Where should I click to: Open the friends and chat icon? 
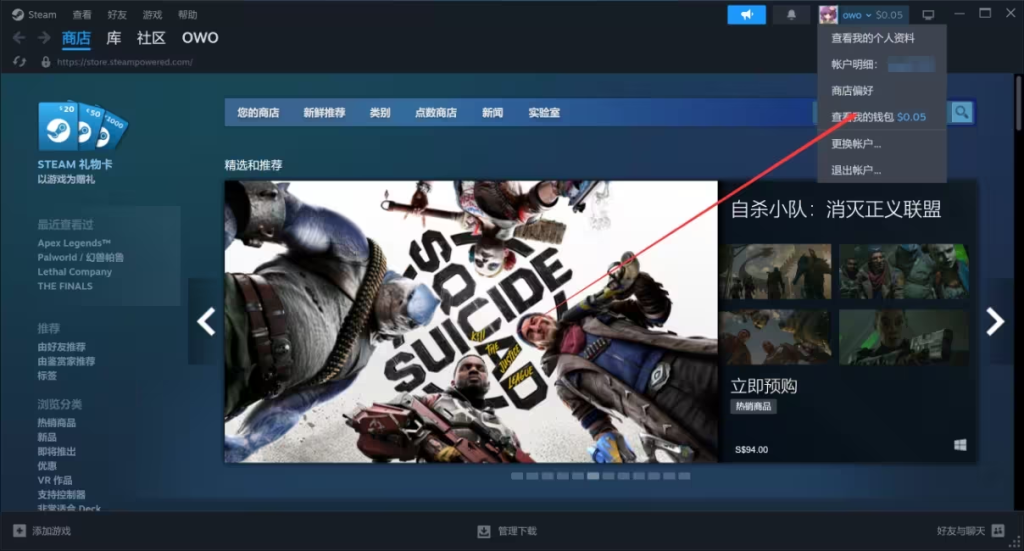point(998,531)
